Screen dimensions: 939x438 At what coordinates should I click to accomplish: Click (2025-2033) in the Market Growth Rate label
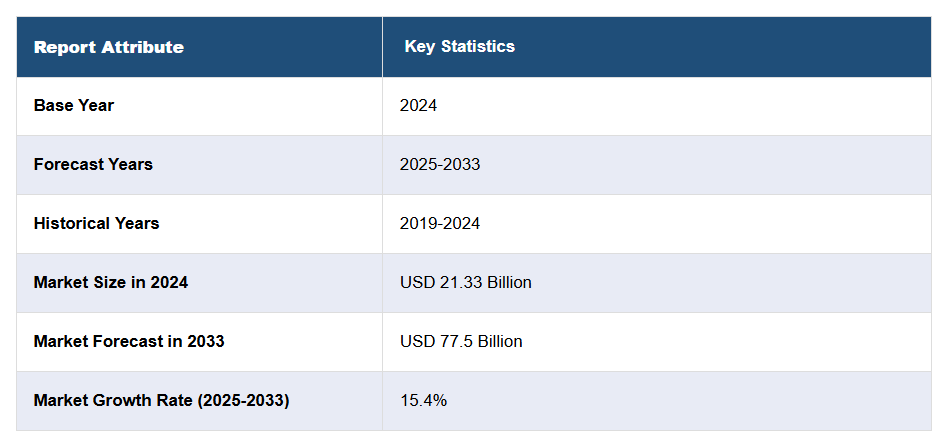(x=243, y=400)
